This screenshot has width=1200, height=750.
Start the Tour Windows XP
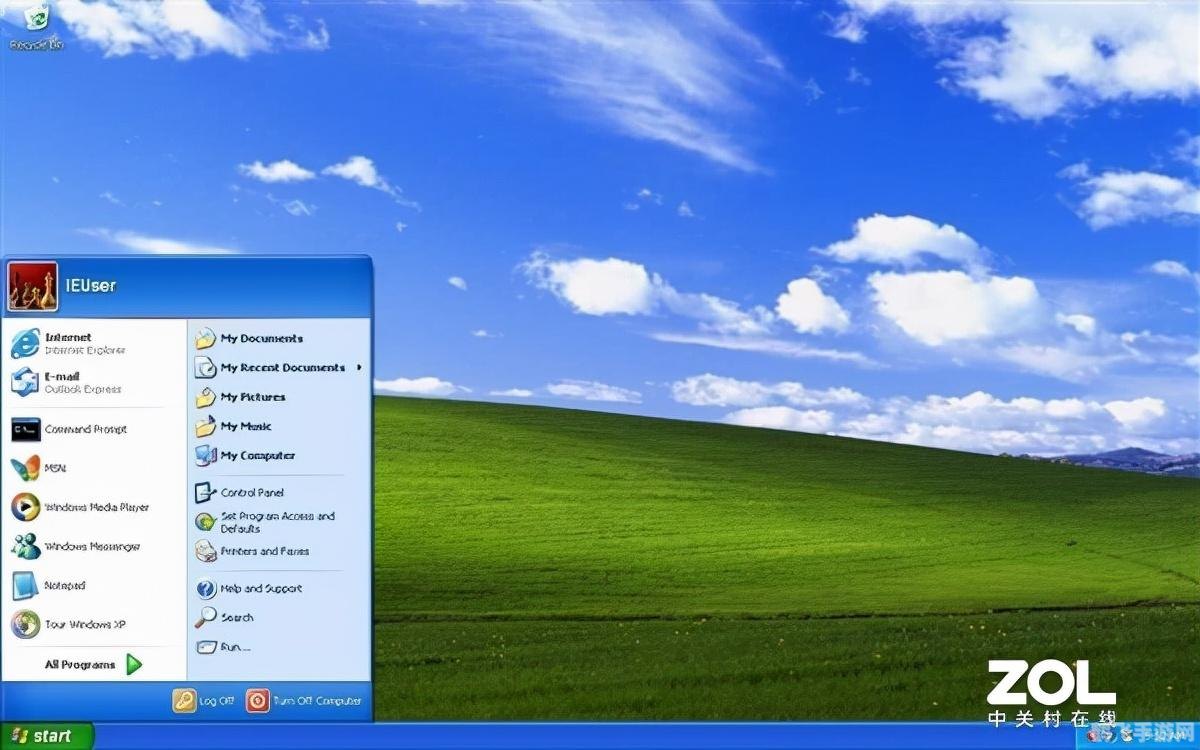coord(78,624)
